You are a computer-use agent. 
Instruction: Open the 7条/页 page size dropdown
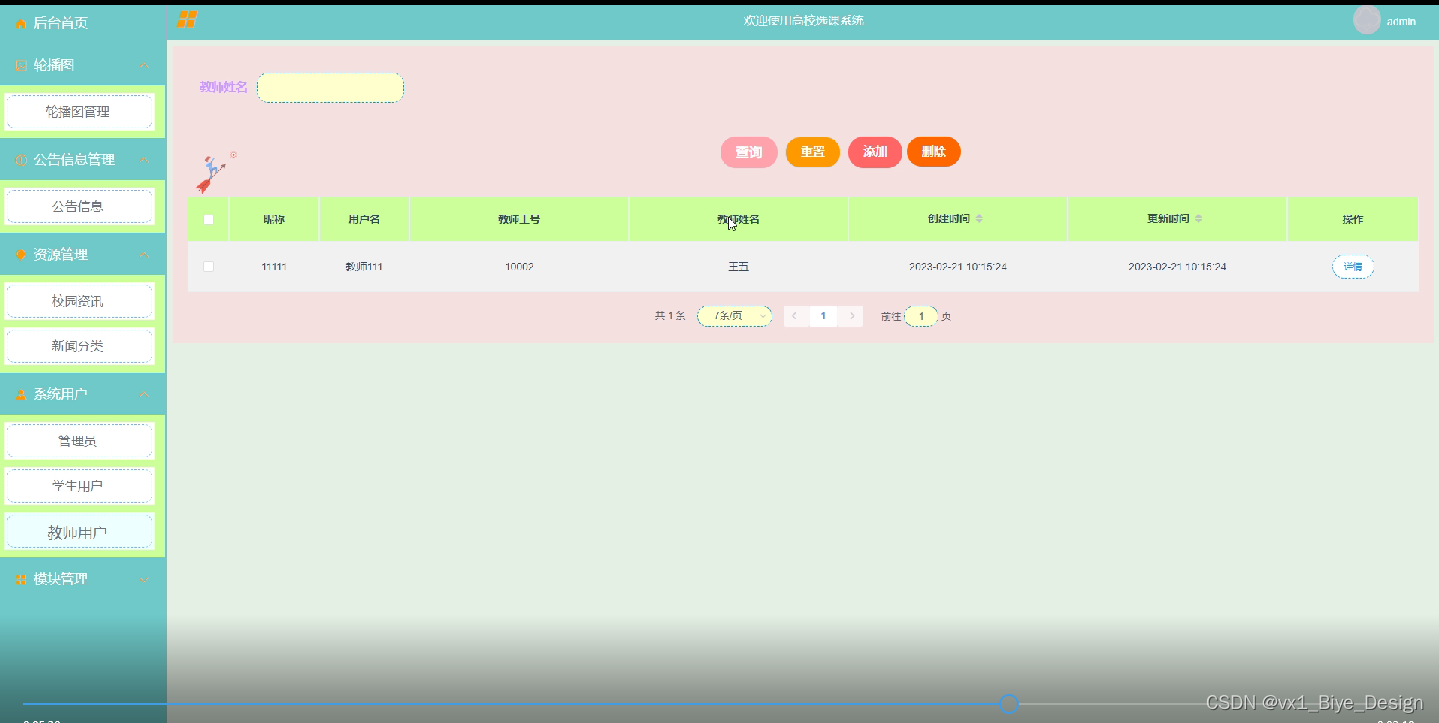(x=734, y=316)
